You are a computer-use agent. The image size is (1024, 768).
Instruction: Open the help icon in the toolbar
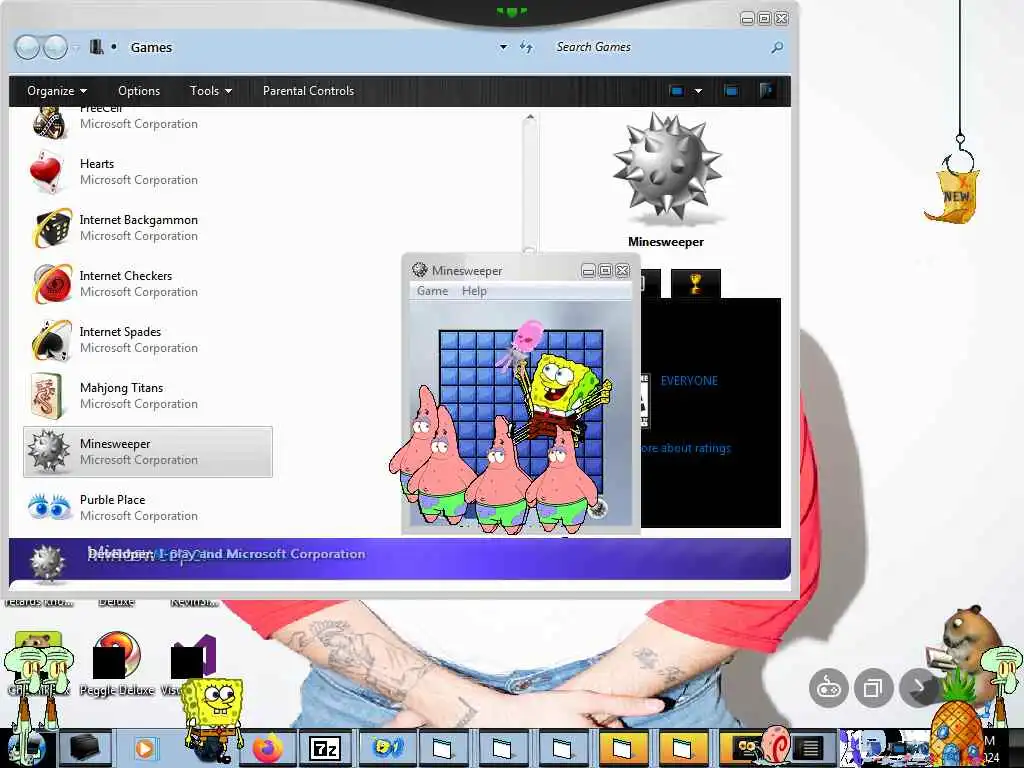click(767, 91)
